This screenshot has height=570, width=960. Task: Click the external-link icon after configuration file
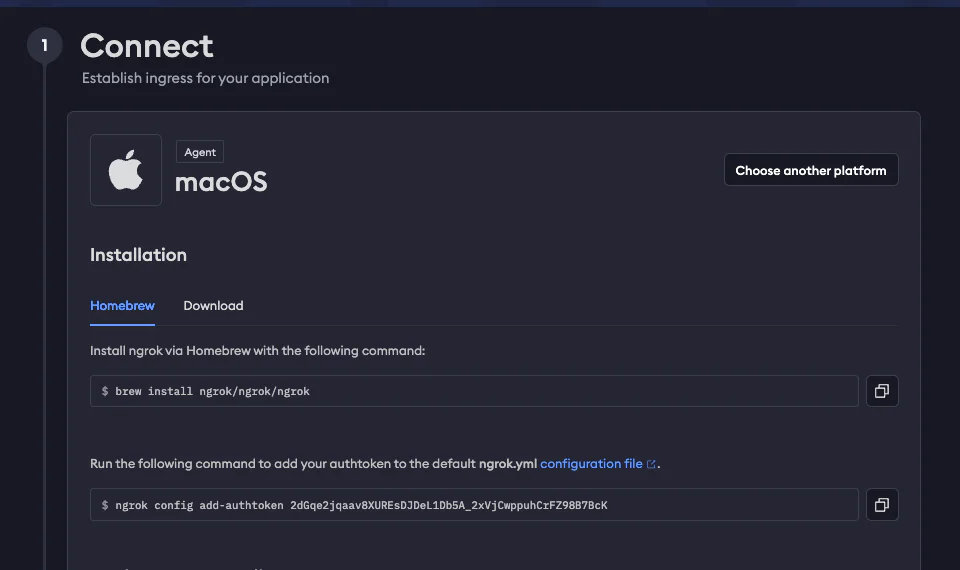pyautogui.click(x=651, y=464)
